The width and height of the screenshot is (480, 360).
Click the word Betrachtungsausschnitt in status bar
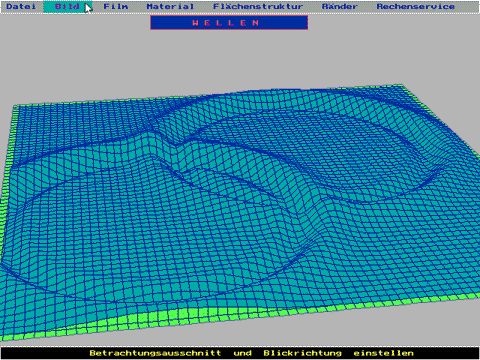[155, 353]
